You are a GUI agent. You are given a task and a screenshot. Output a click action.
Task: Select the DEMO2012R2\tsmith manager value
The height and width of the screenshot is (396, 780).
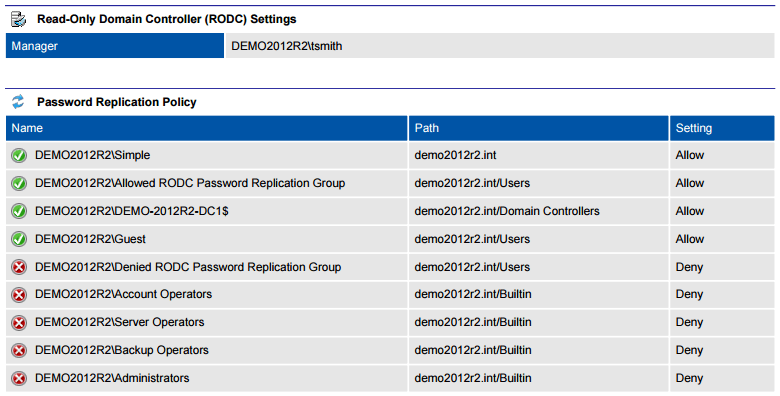287,46
